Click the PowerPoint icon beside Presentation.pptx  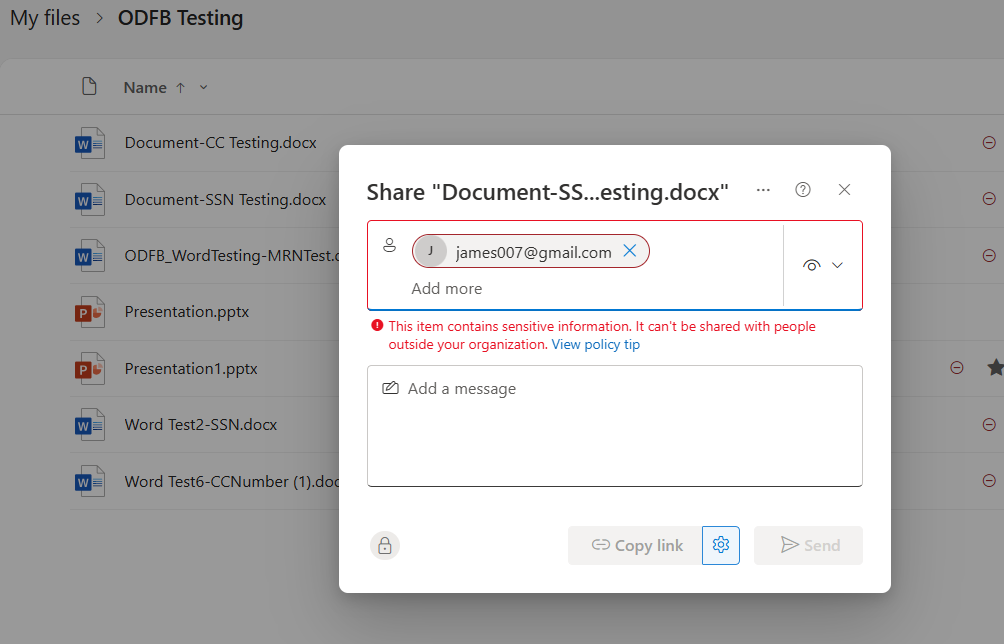(89, 311)
